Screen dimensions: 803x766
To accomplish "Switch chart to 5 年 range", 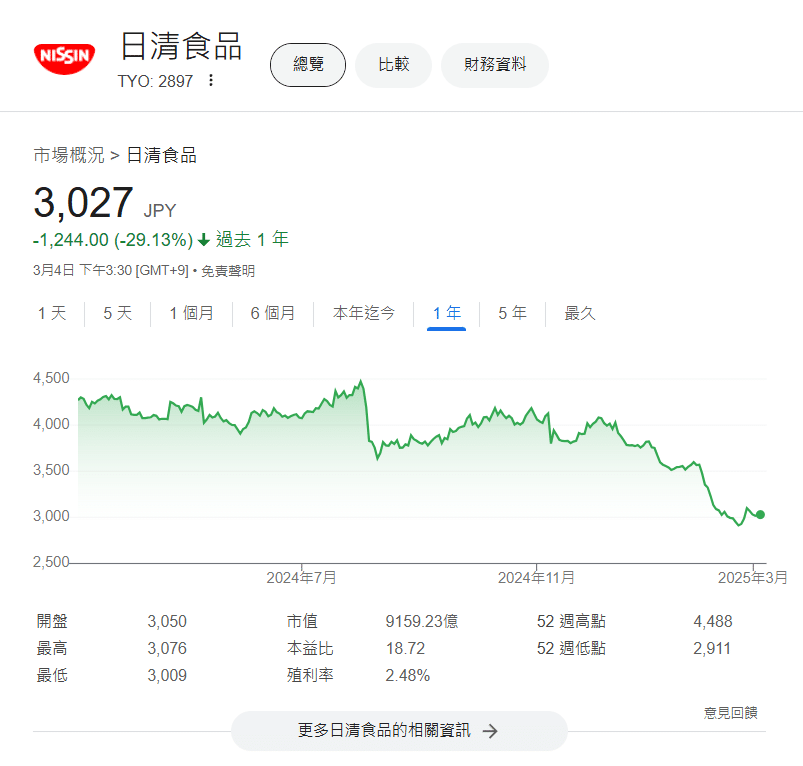I will [513, 313].
